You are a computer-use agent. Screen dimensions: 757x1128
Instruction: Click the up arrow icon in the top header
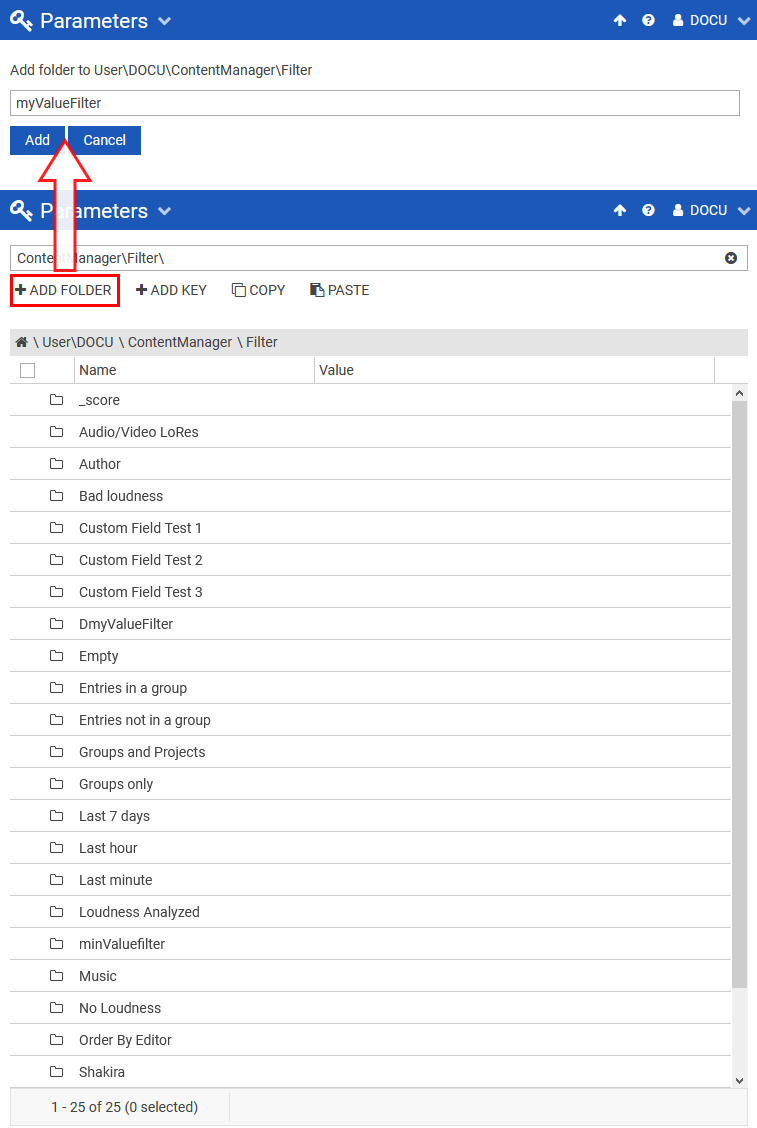click(620, 20)
